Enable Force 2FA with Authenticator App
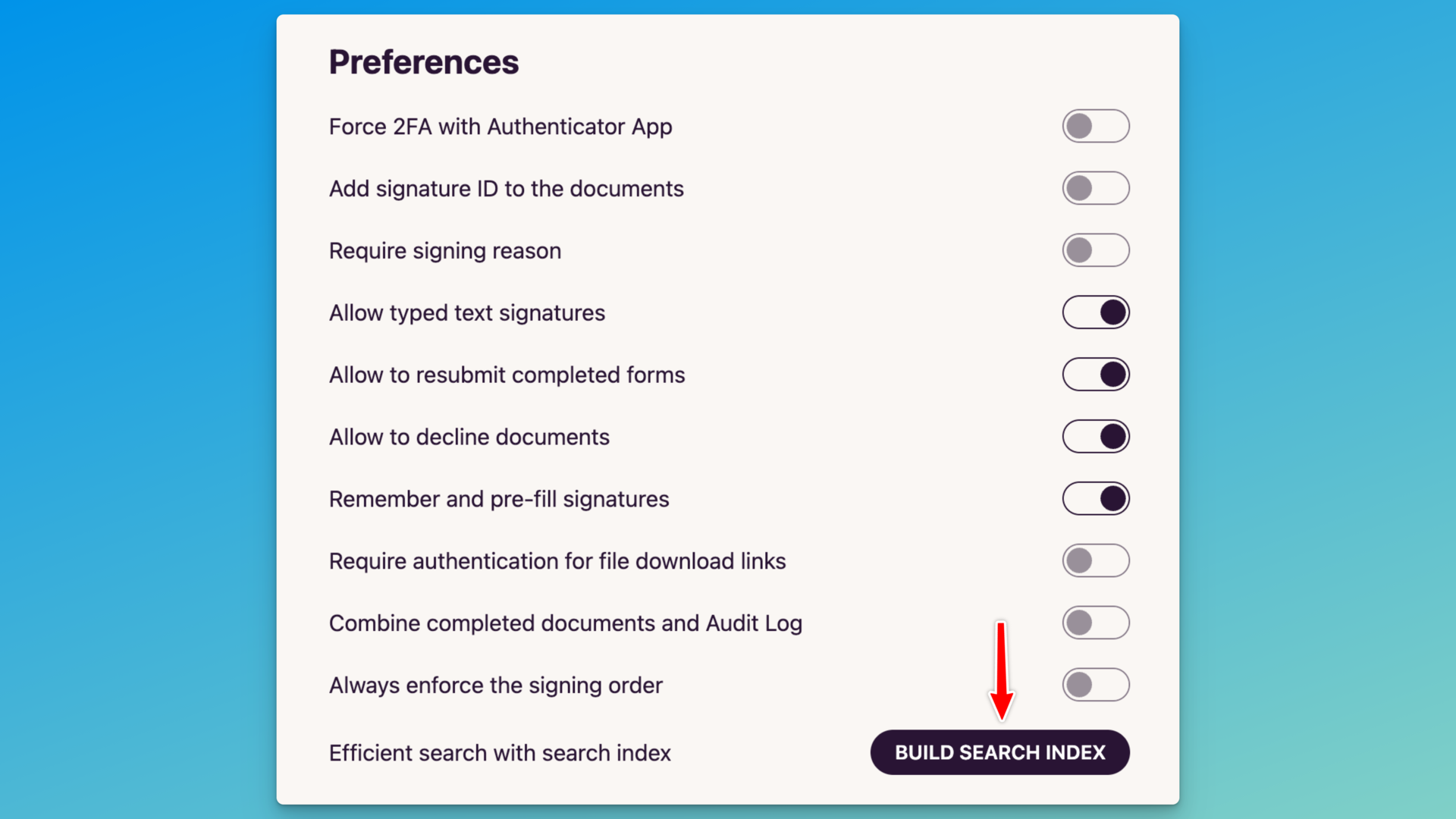This screenshot has width=1456, height=819. 1096,126
